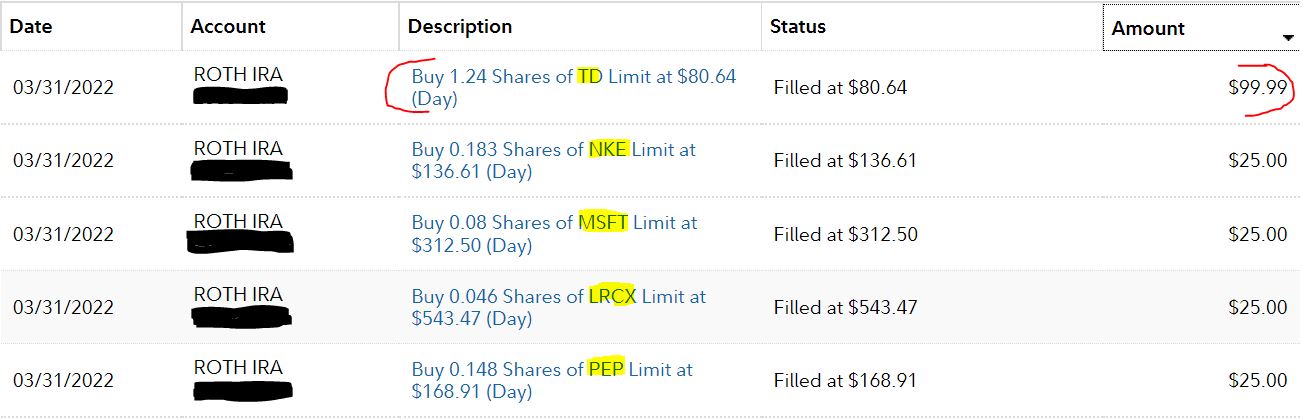Click the Account column header

[228, 27]
